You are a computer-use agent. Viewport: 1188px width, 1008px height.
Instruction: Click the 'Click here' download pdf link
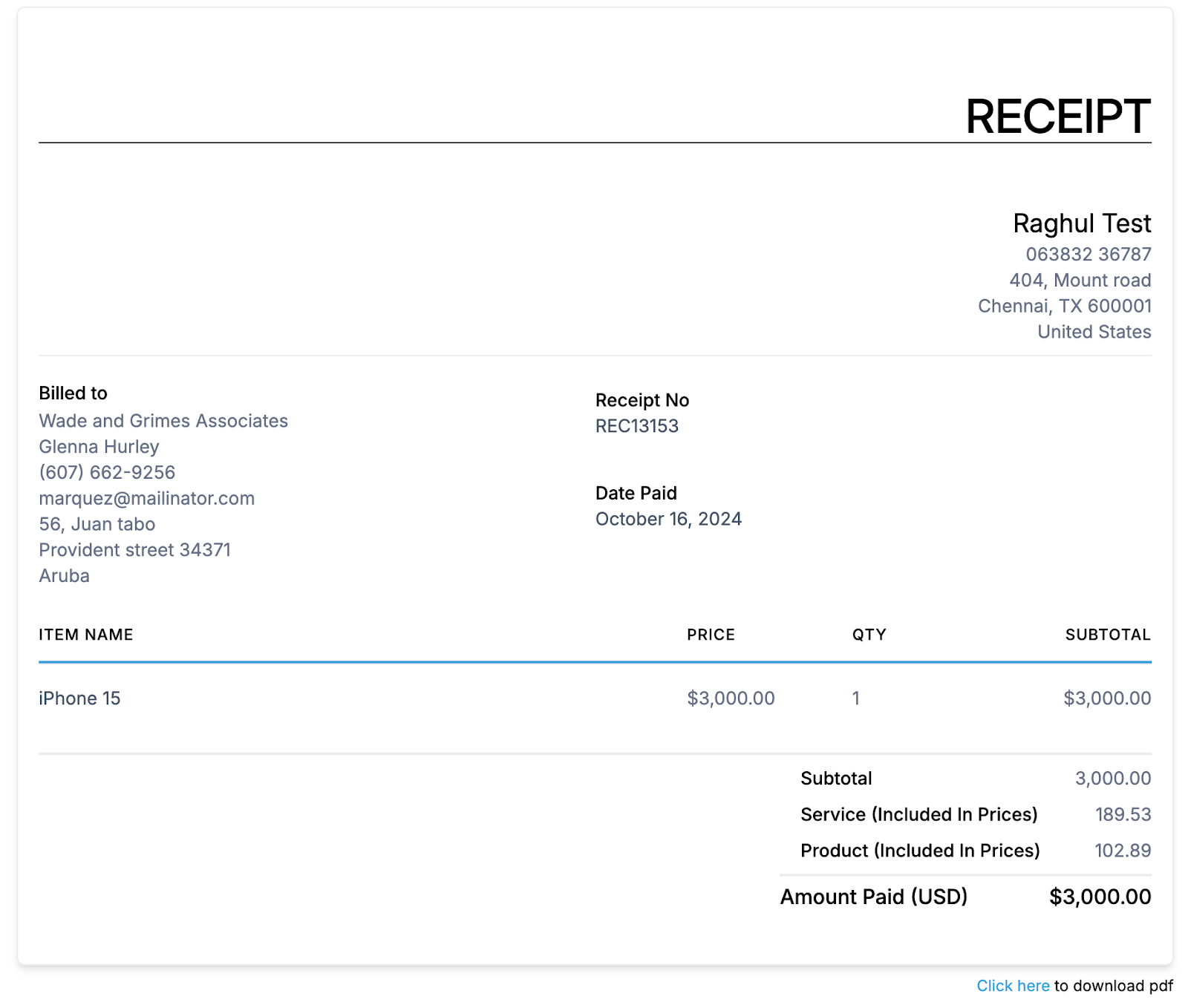click(x=1013, y=985)
